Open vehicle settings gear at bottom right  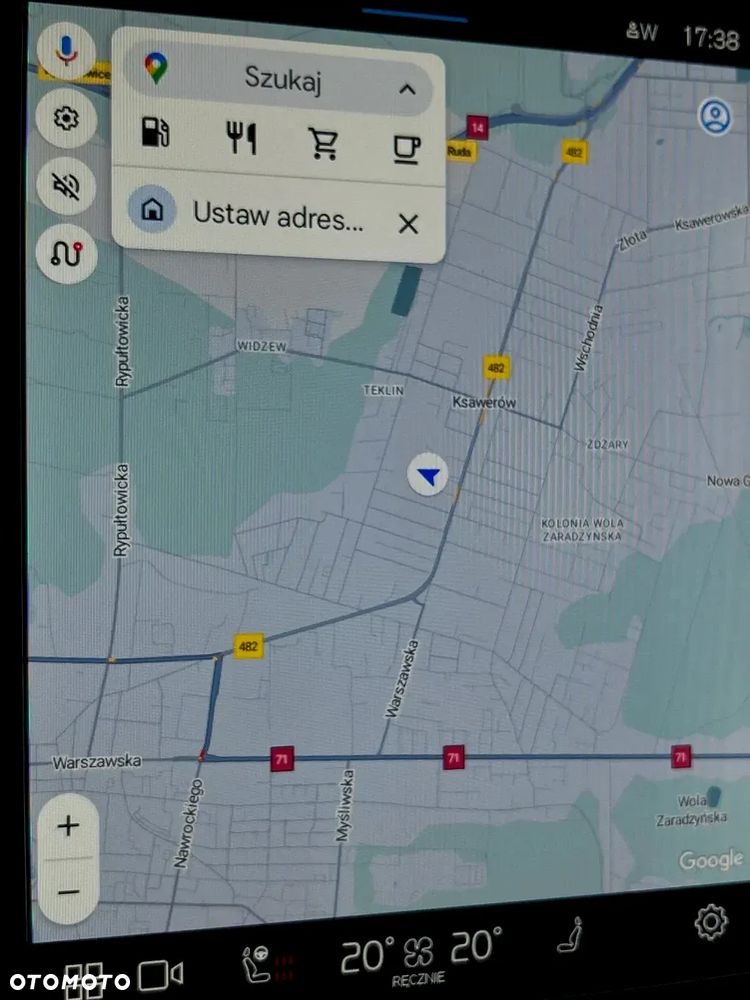710,922
